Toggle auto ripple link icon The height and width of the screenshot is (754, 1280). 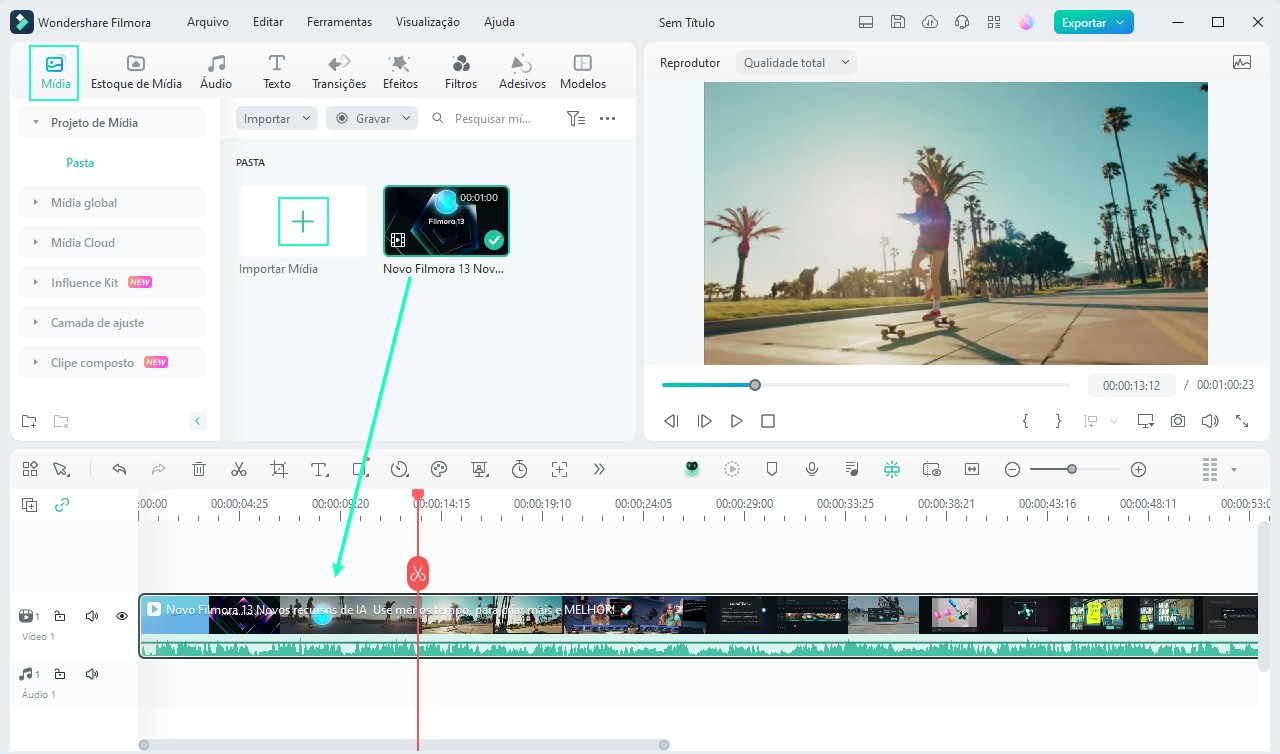click(x=62, y=505)
